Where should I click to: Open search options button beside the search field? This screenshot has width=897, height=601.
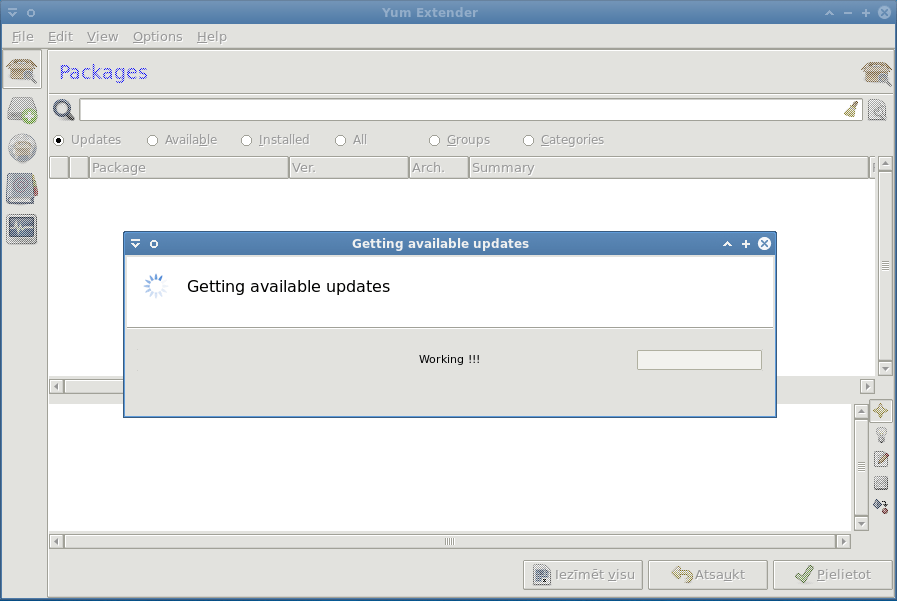pos(877,110)
